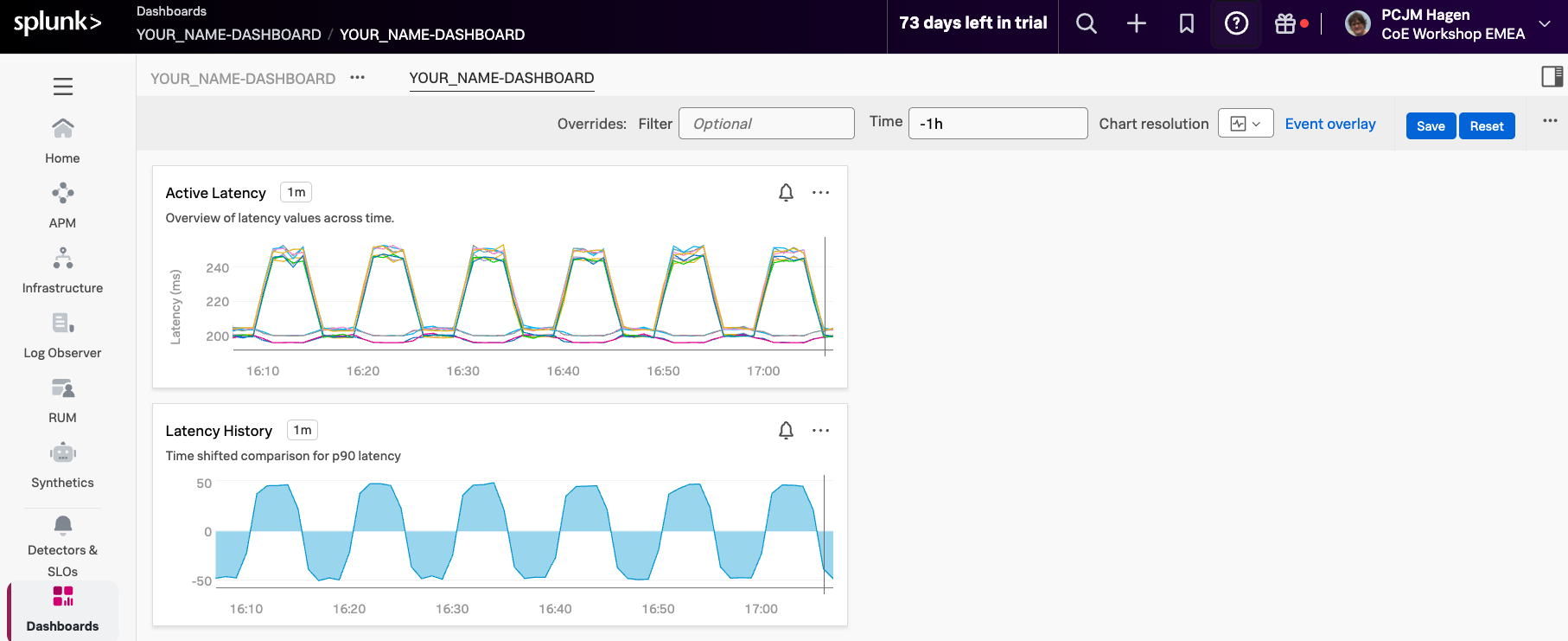Toggle the hamburger navigation menu
The height and width of the screenshot is (641, 1568).
pyautogui.click(x=62, y=87)
